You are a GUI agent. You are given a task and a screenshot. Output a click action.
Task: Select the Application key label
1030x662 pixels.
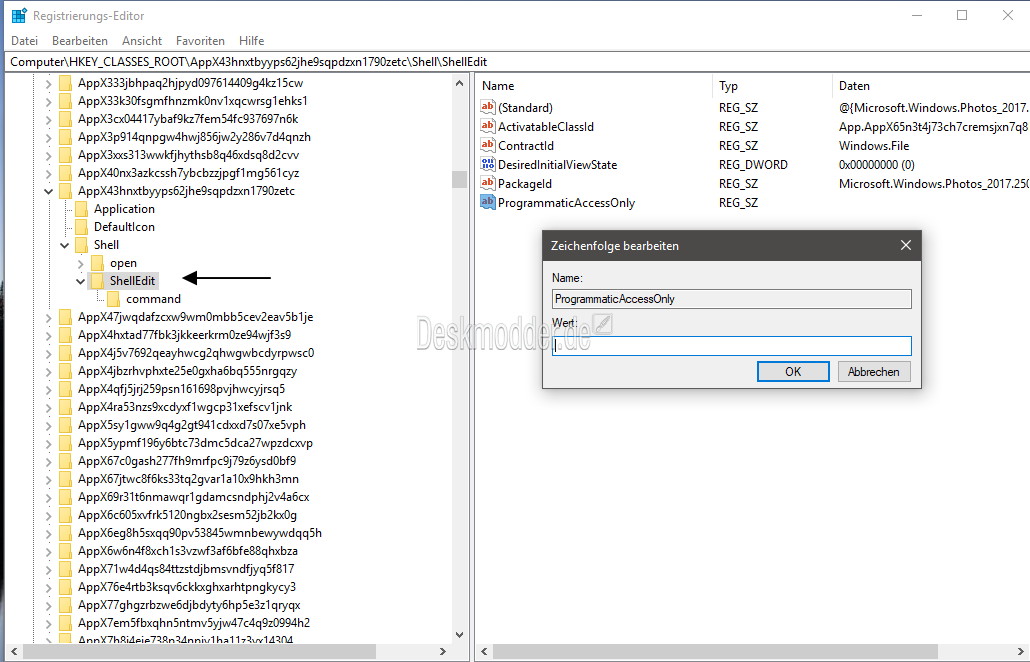[x=124, y=209]
